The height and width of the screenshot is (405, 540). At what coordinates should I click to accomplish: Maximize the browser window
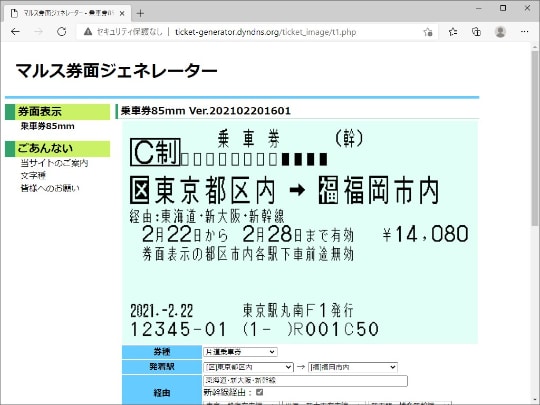click(x=503, y=8)
